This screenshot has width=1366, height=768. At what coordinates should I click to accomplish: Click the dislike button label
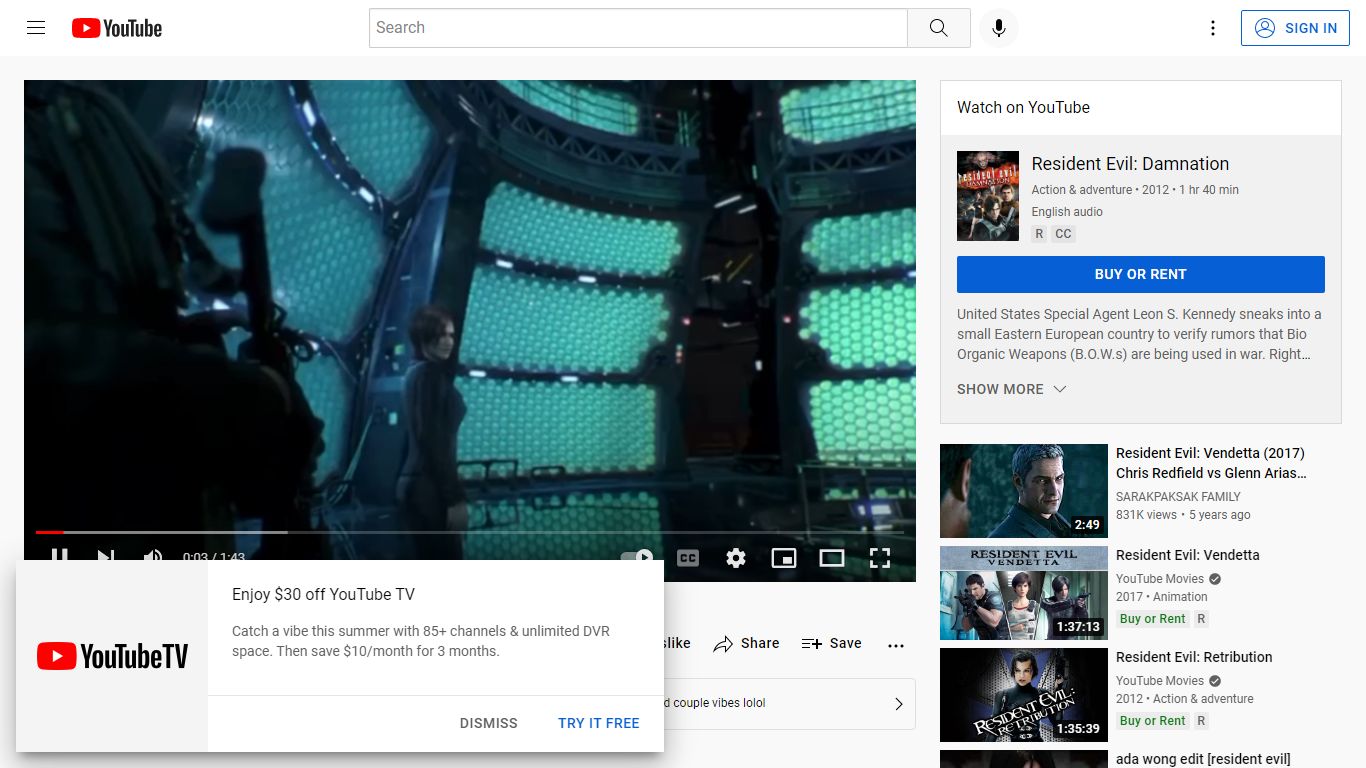click(x=676, y=644)
